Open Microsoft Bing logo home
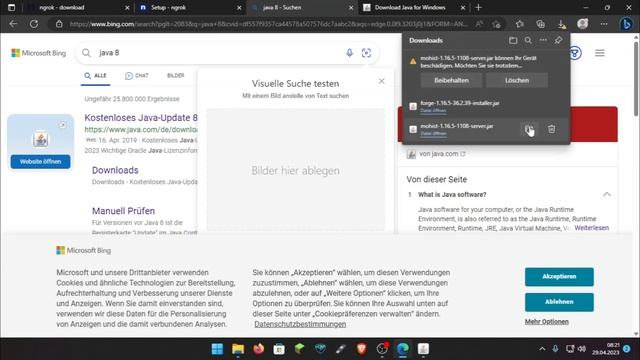 point(38,53)
